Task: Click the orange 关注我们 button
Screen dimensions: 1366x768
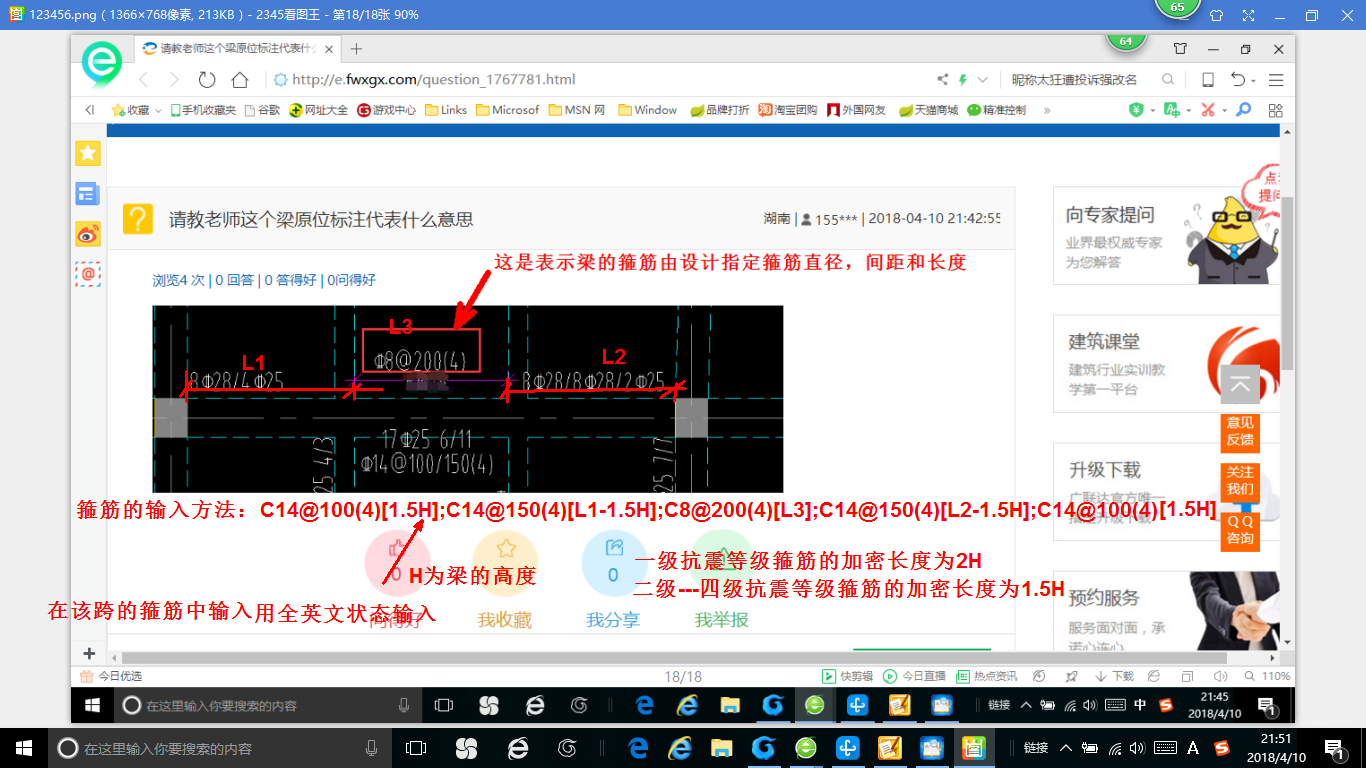Action: tap(1240, 481)
